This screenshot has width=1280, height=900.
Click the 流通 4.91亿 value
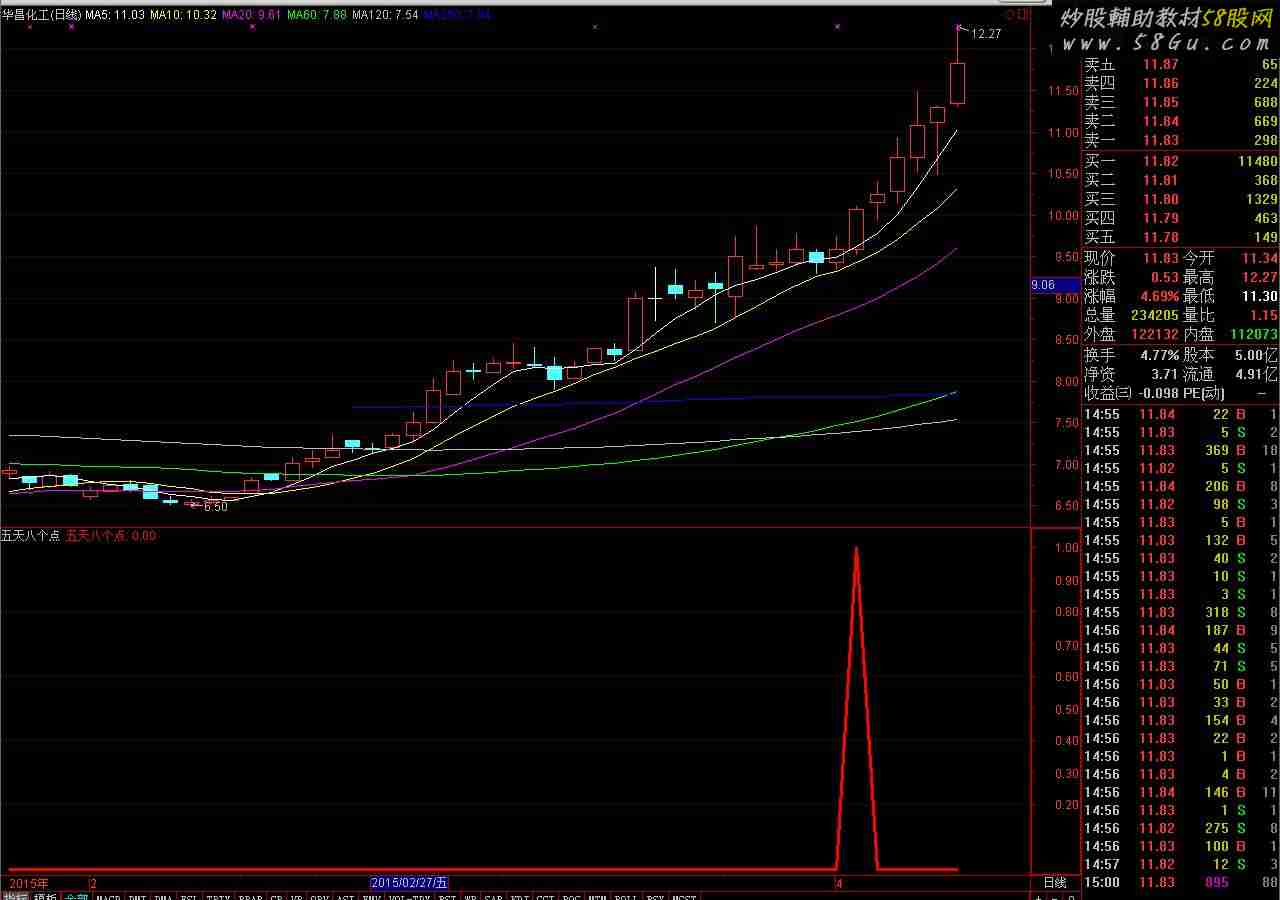(x=1256, y=374)
